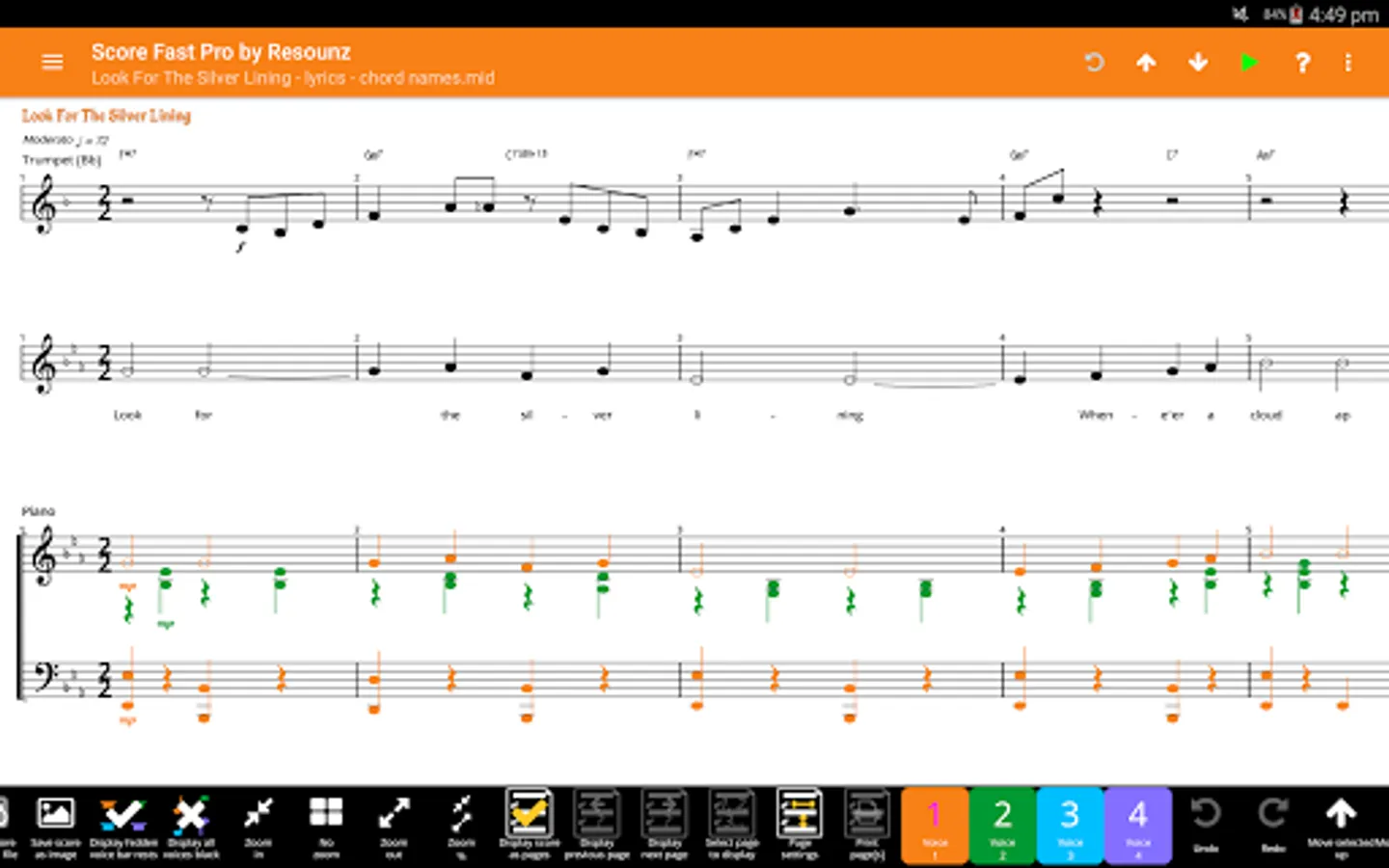This screenshot has height=868, width=1389.
Task: Click the down arrow in the orange header
Action: 1198,63
